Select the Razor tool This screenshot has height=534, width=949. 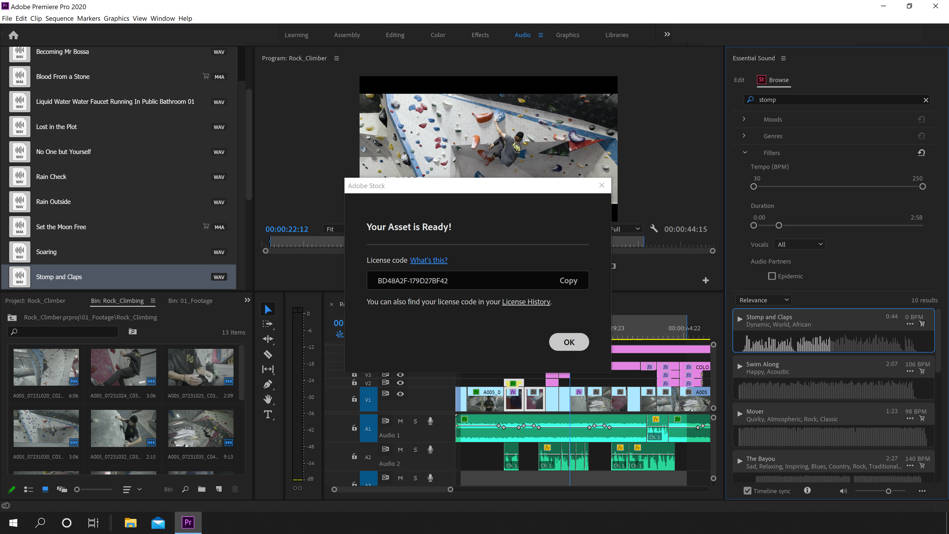pyautogui.click(x=268, y=354)
